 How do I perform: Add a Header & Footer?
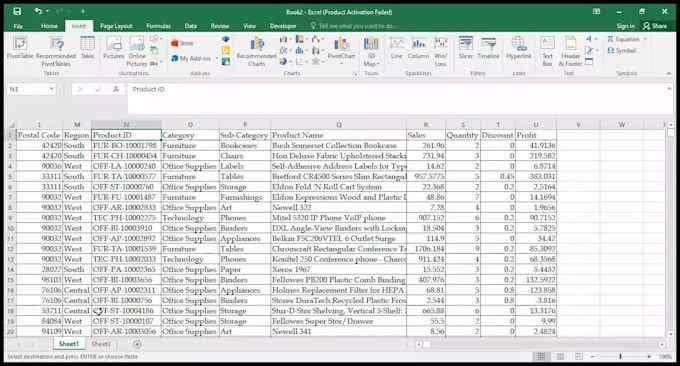(570, 51)
